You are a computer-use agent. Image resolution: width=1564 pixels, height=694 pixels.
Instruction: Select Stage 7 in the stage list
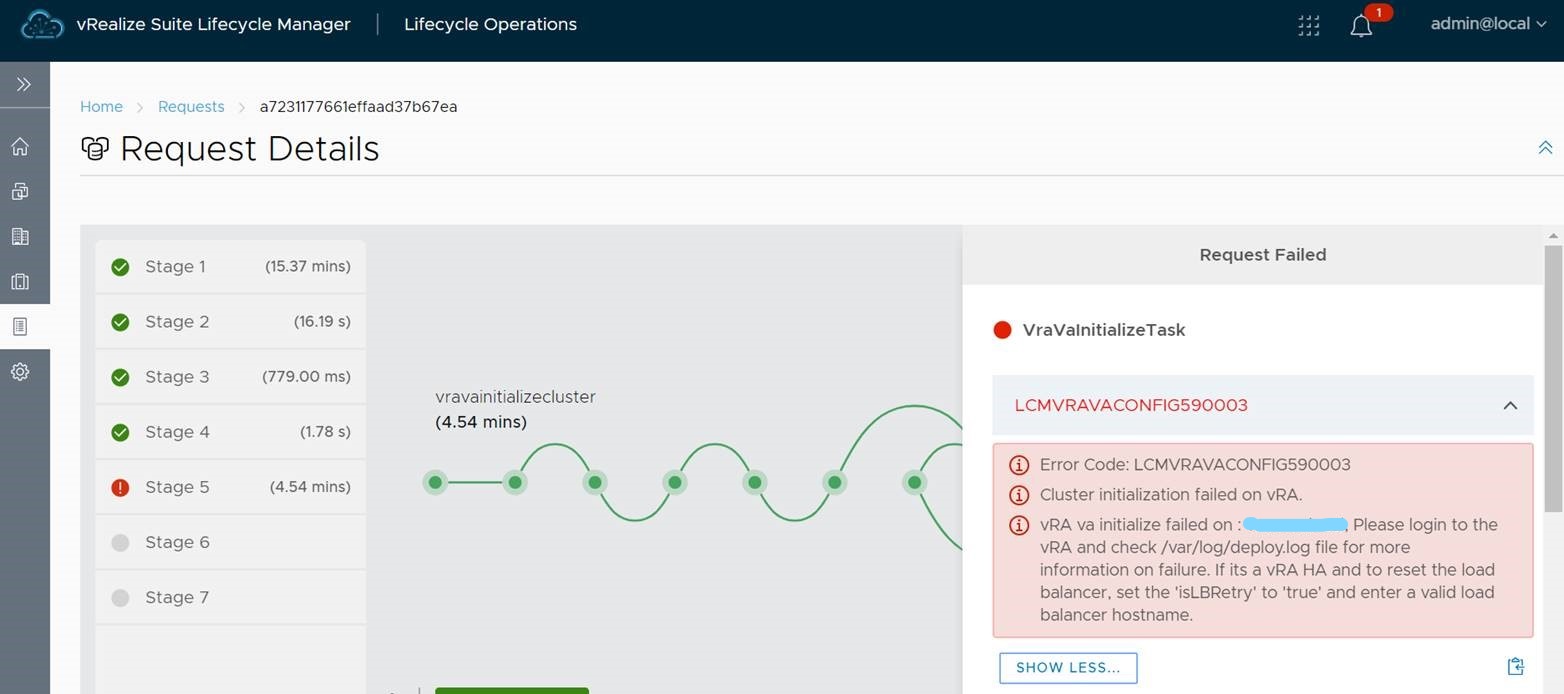tap(230, 597)
